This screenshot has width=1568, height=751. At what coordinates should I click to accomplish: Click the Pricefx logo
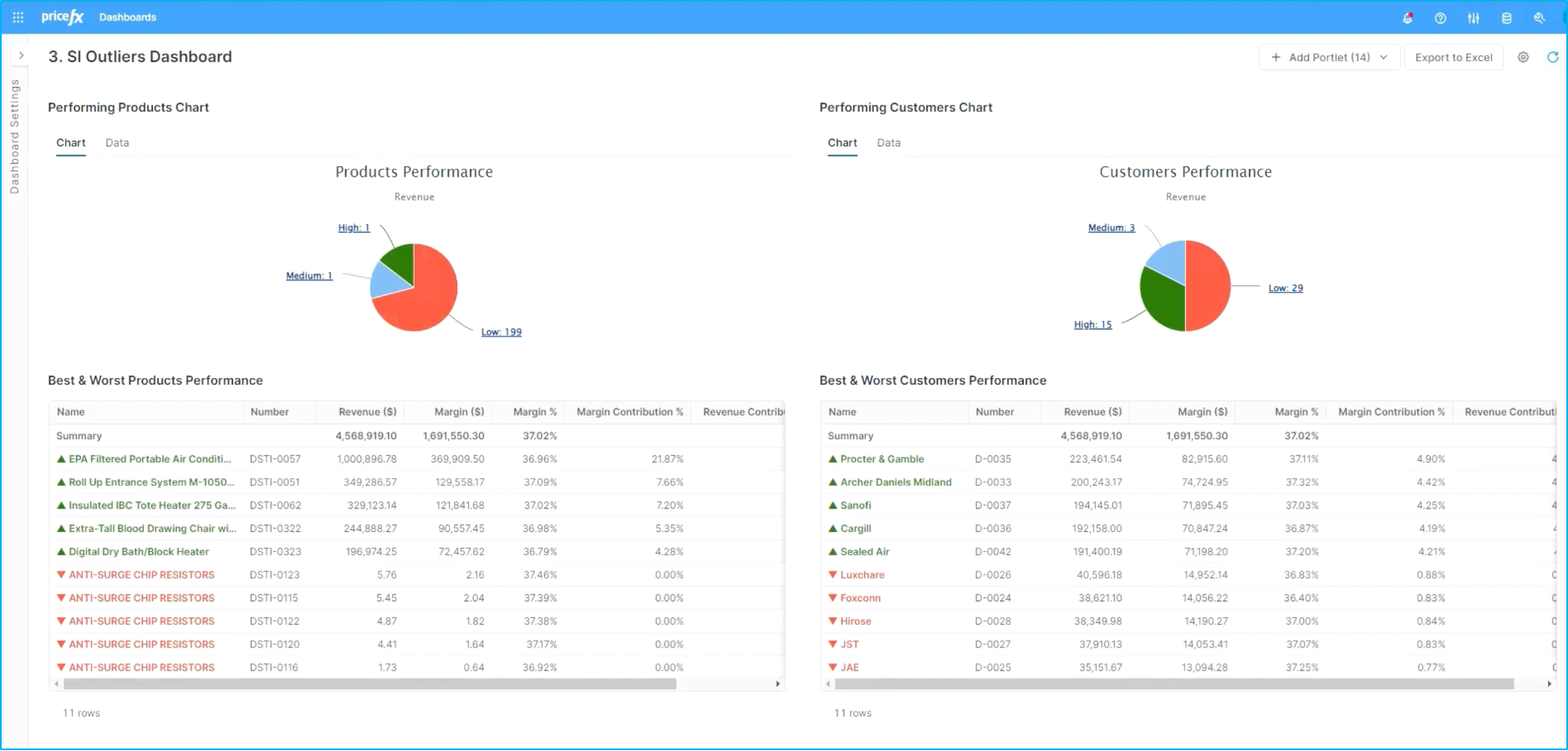click(x=63, y=17)
